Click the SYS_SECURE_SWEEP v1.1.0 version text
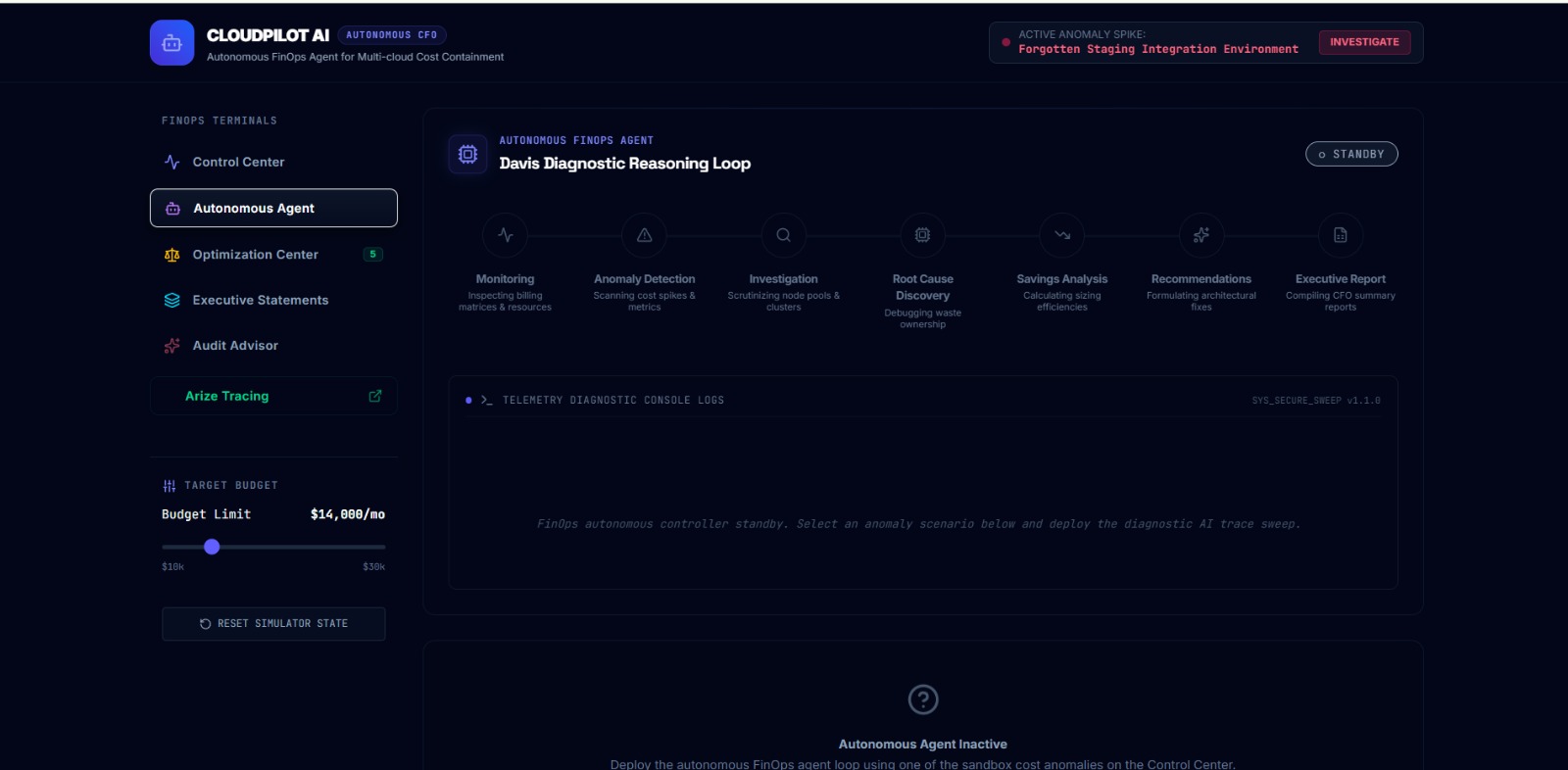This screenshot has width=1568, height=770. [x=1316, y=401]
